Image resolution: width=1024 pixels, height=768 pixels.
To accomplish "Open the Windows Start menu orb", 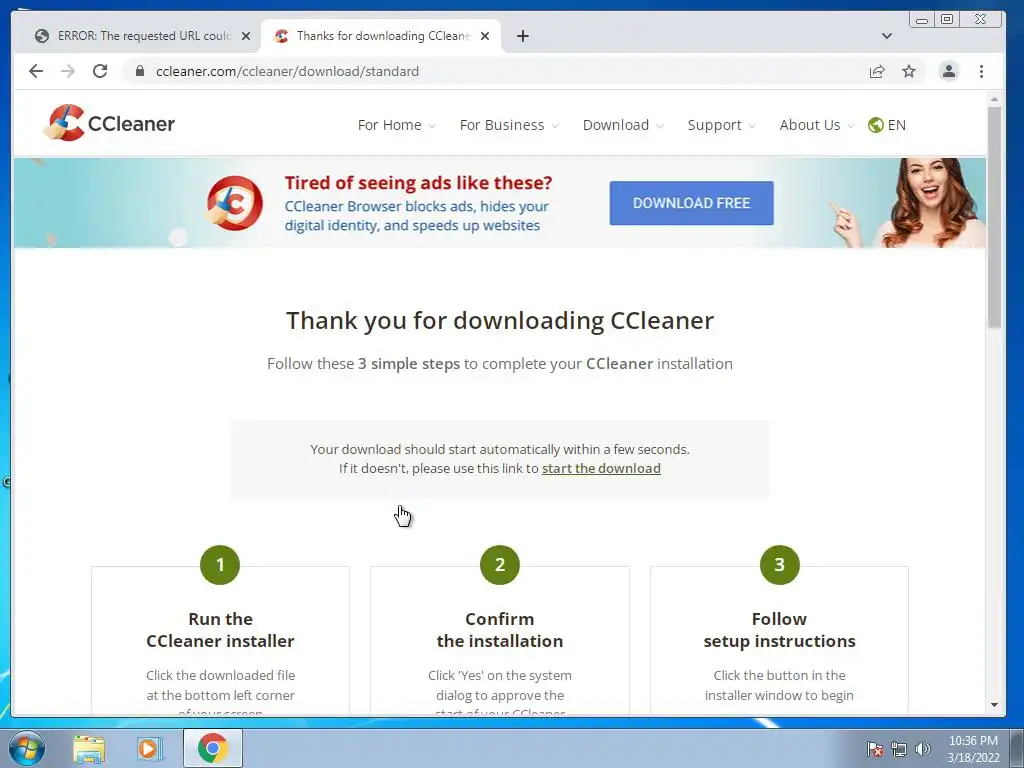I will (27, 748).
